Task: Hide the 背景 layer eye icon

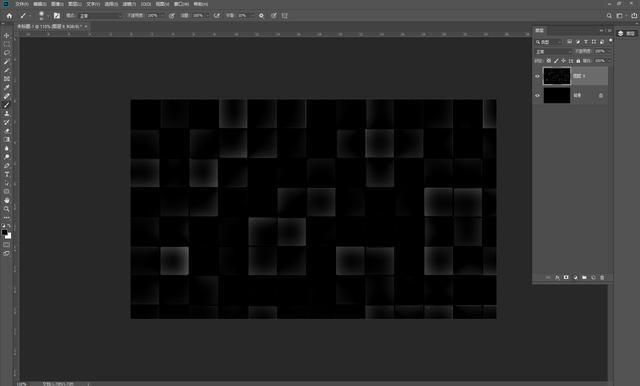Action: (x=538, y=95)
